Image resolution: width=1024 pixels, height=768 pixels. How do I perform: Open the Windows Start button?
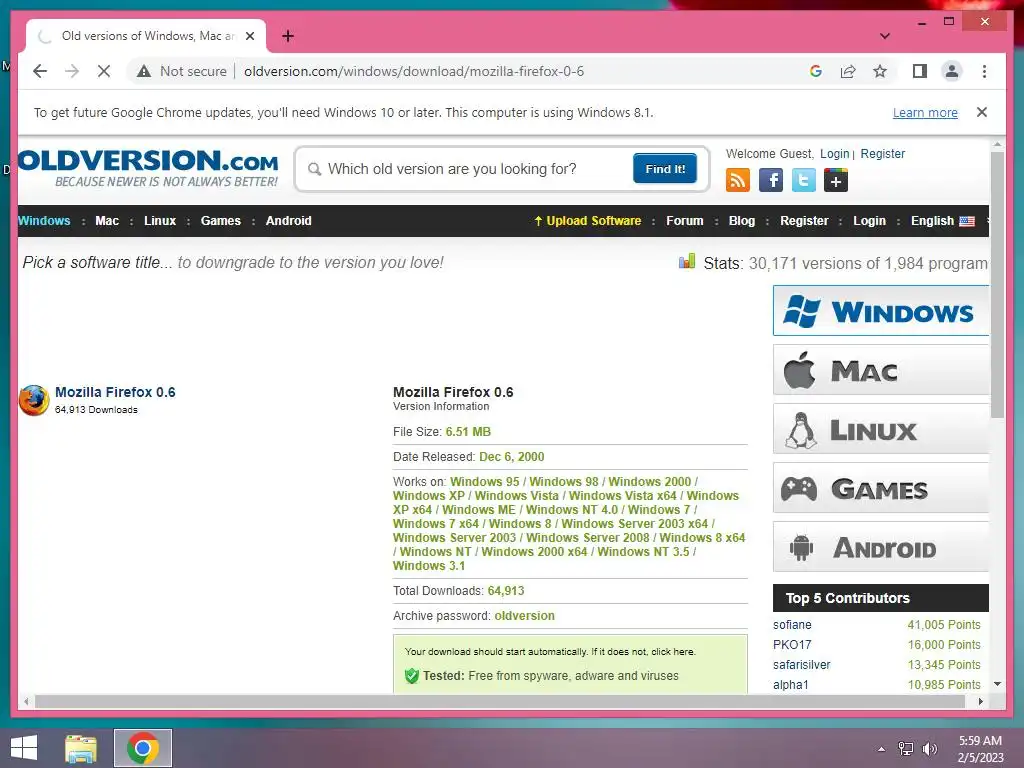(x=24, y=748)
